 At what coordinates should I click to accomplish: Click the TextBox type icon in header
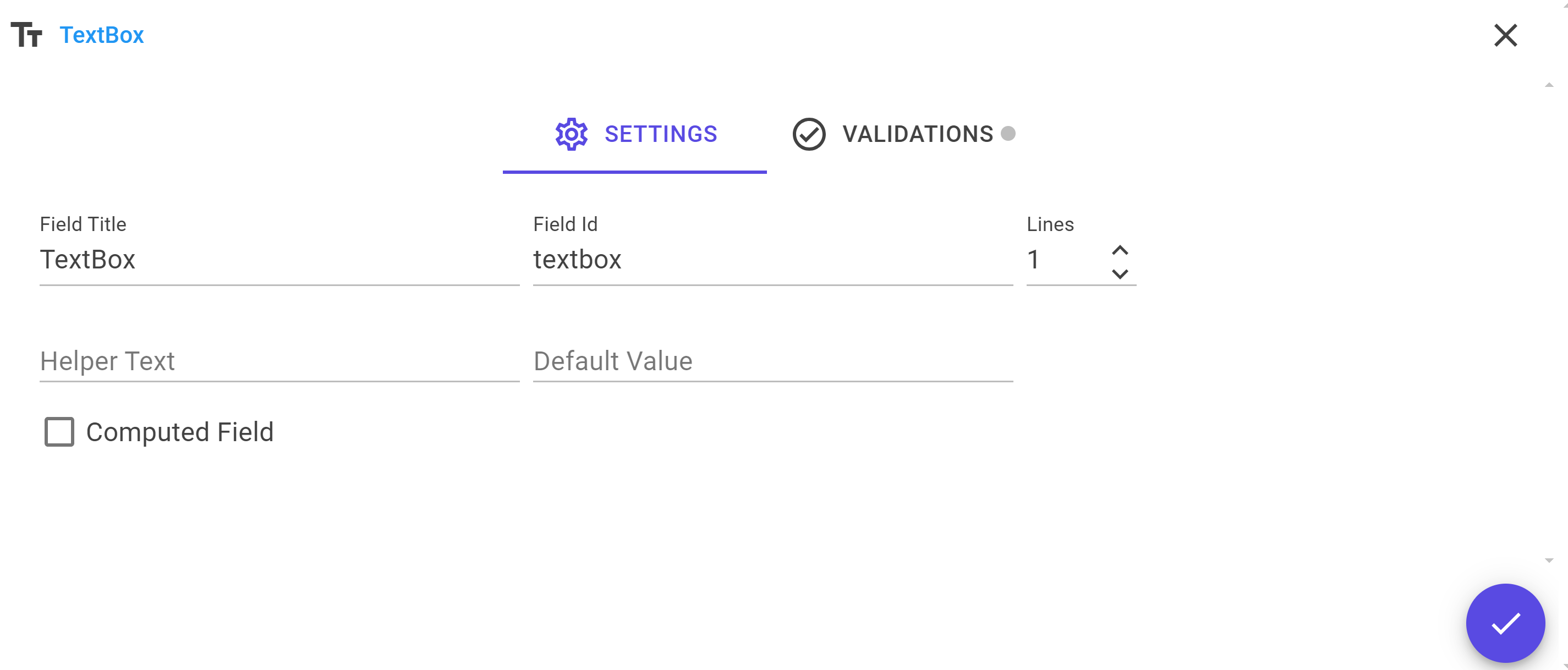click(x=27, y=35)
